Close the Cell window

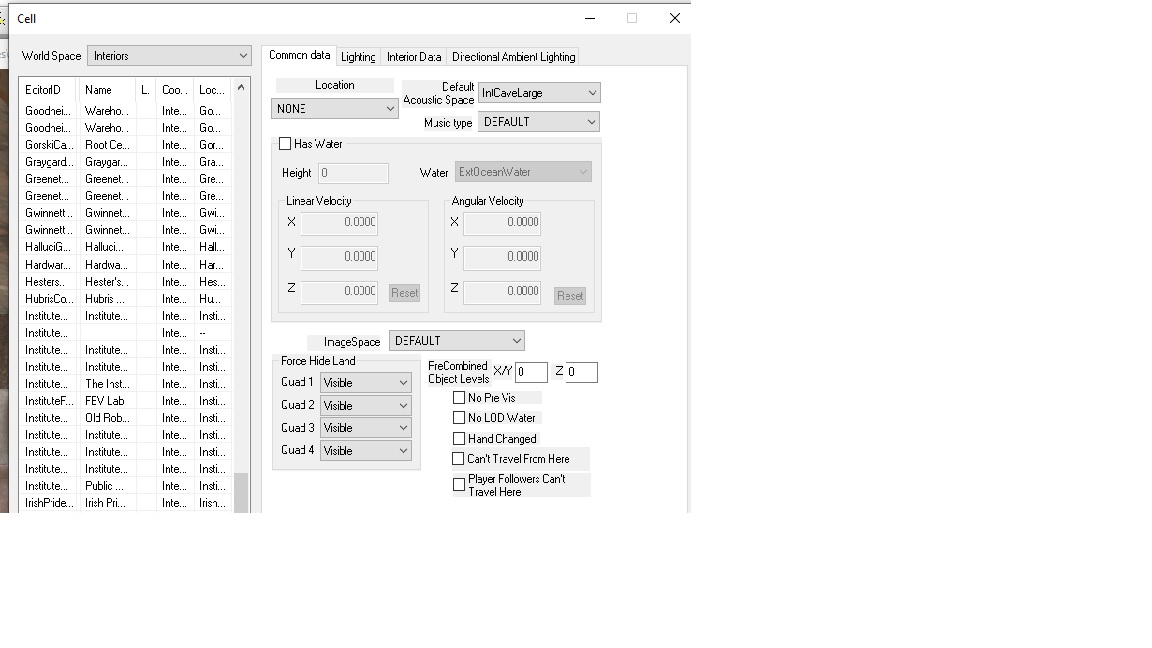point(674,18)
